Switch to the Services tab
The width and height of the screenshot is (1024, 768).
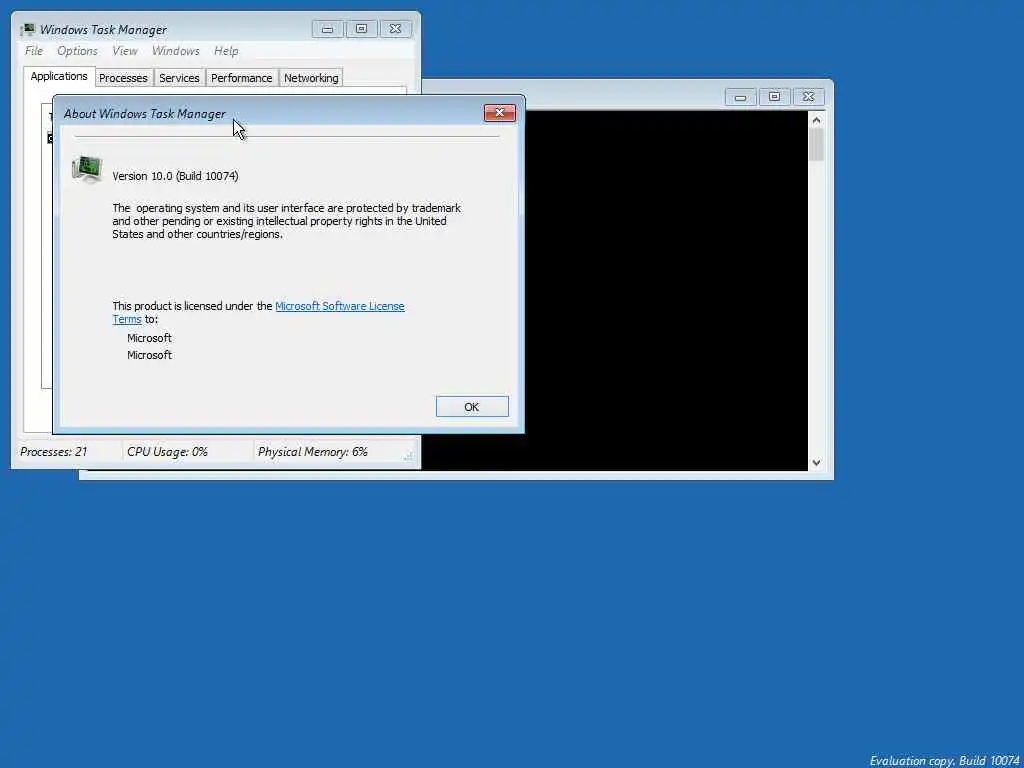(179, 78)
